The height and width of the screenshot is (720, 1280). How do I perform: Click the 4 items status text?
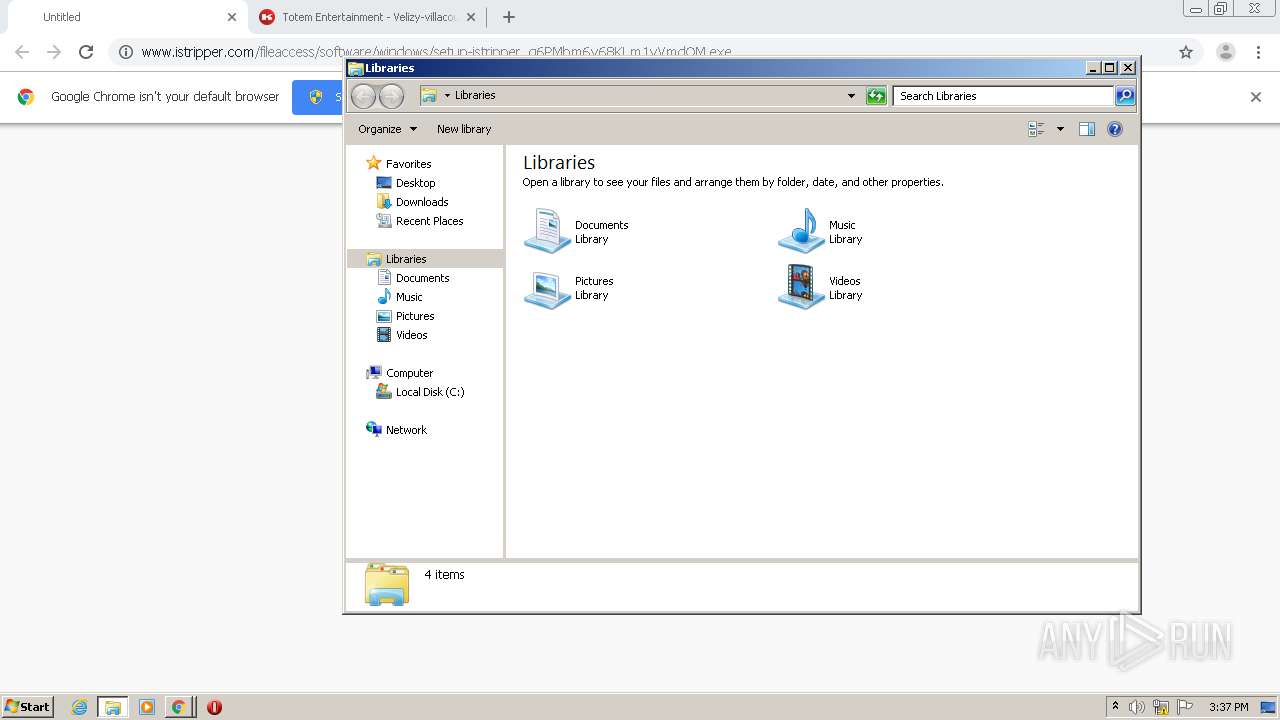(444, 575)
